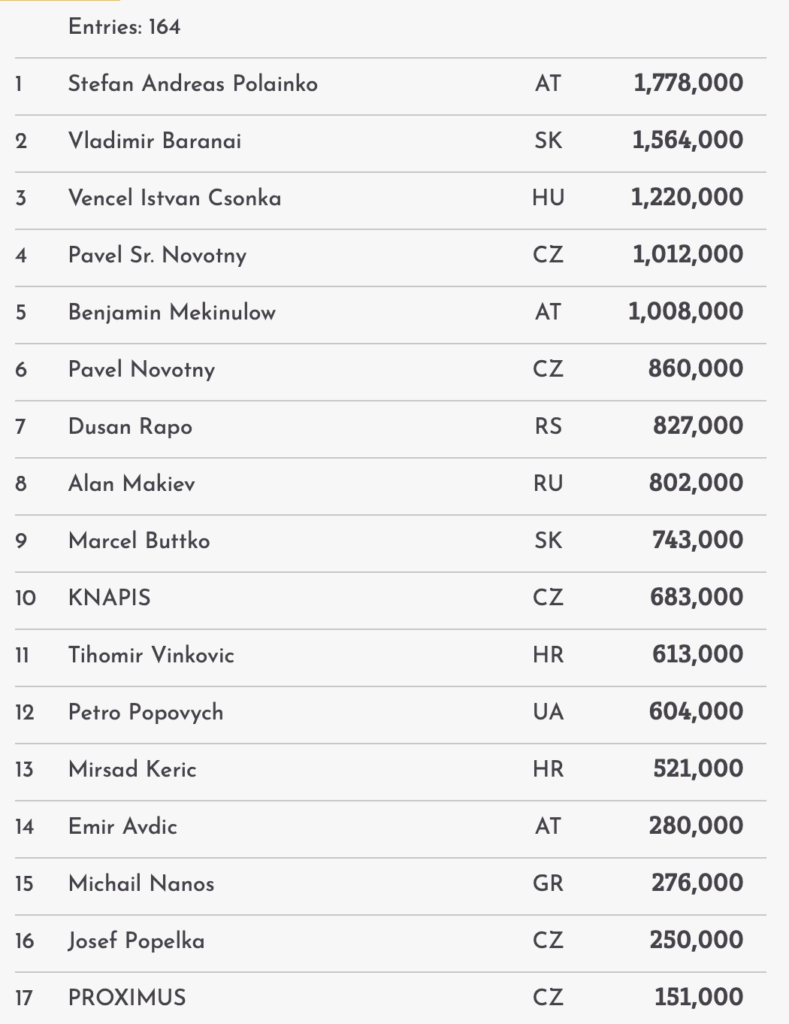This screenshot has width=789, height=1024.
Task: Select the Marcel Buttko row name
Action: tap(139, 541)
